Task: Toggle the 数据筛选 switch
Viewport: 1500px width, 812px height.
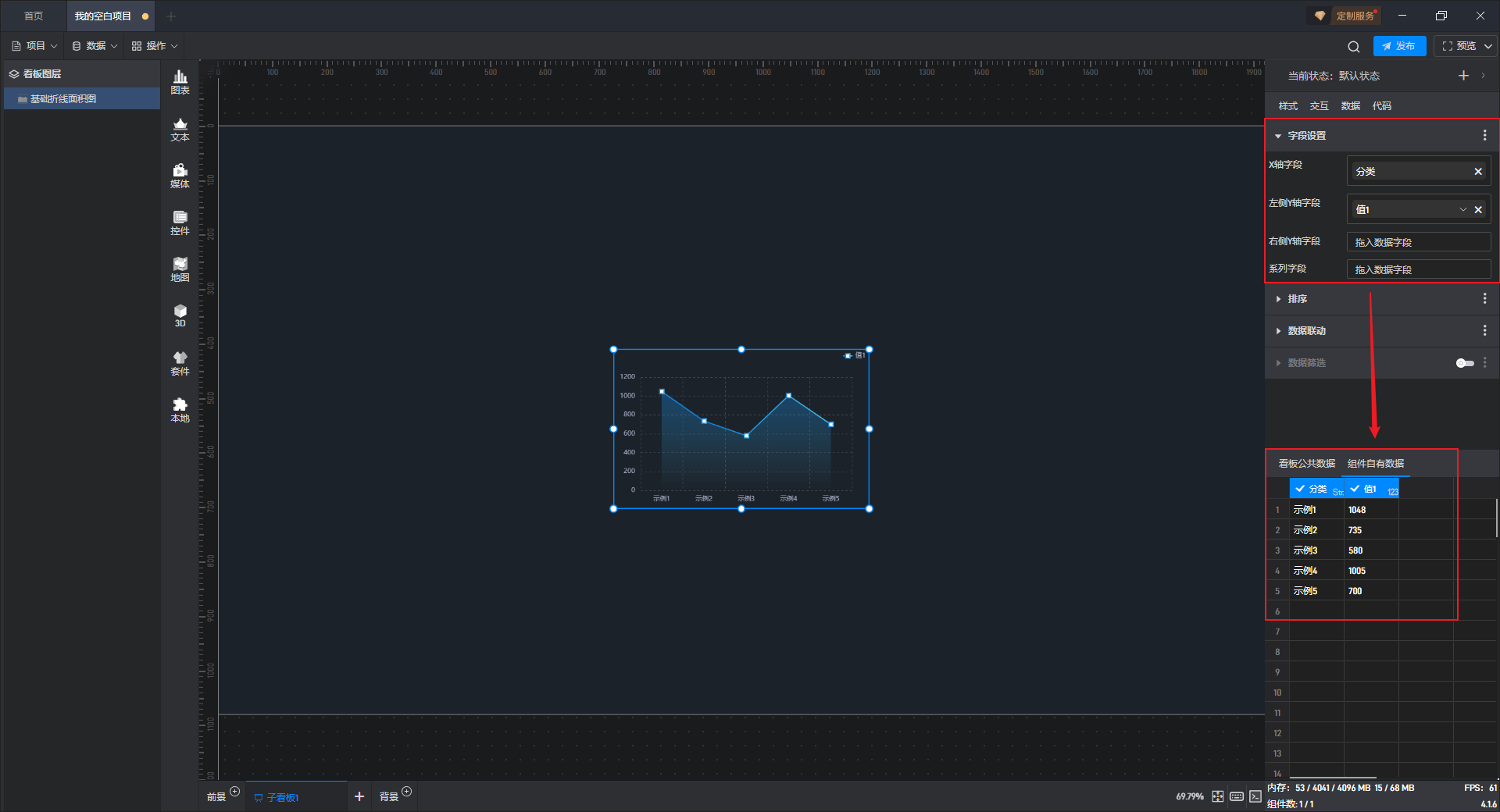Action: tap(1465, 363)
